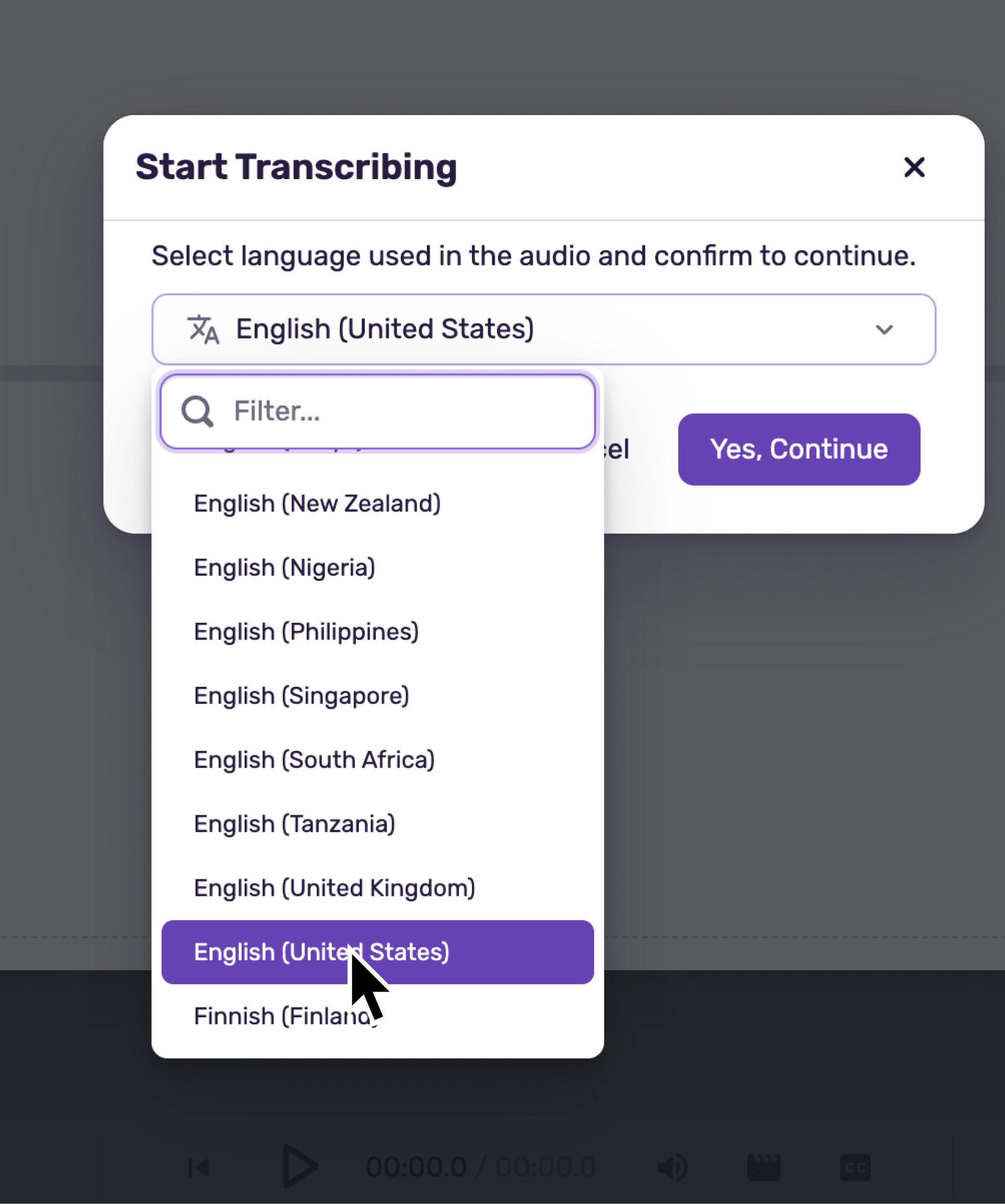1005x1204 pixels.
Task: Pick English (Singapore) from dropdown
Action: 302,695
